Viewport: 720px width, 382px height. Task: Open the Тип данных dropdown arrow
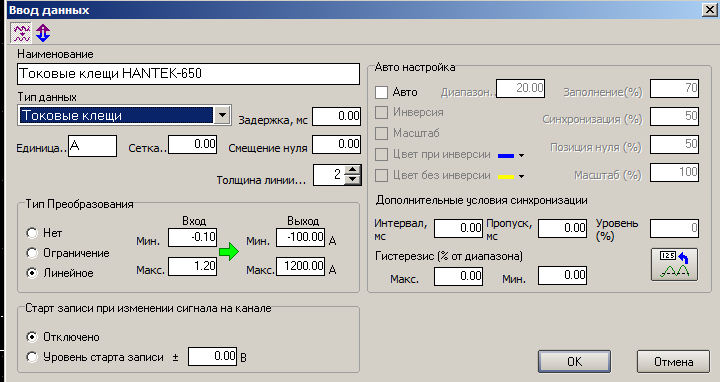[222, 115]
